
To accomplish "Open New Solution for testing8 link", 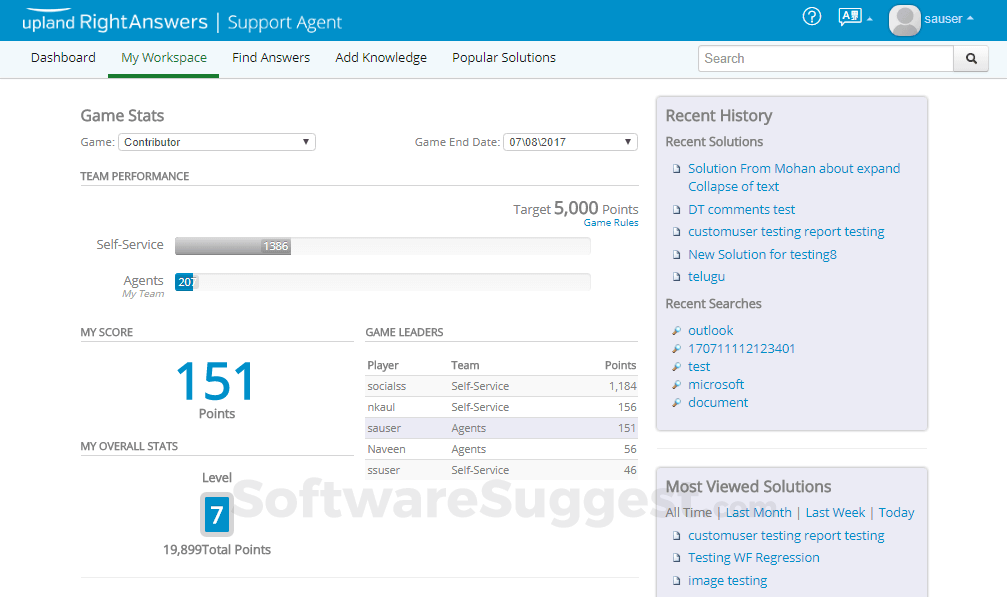I will coord(762,254).
